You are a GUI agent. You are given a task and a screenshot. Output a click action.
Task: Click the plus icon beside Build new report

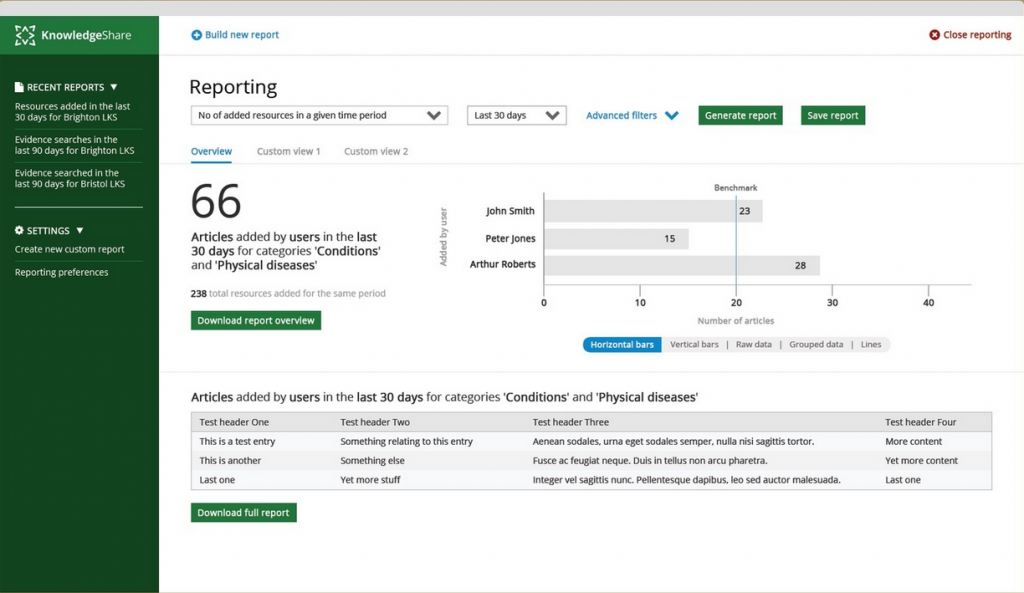196,35
